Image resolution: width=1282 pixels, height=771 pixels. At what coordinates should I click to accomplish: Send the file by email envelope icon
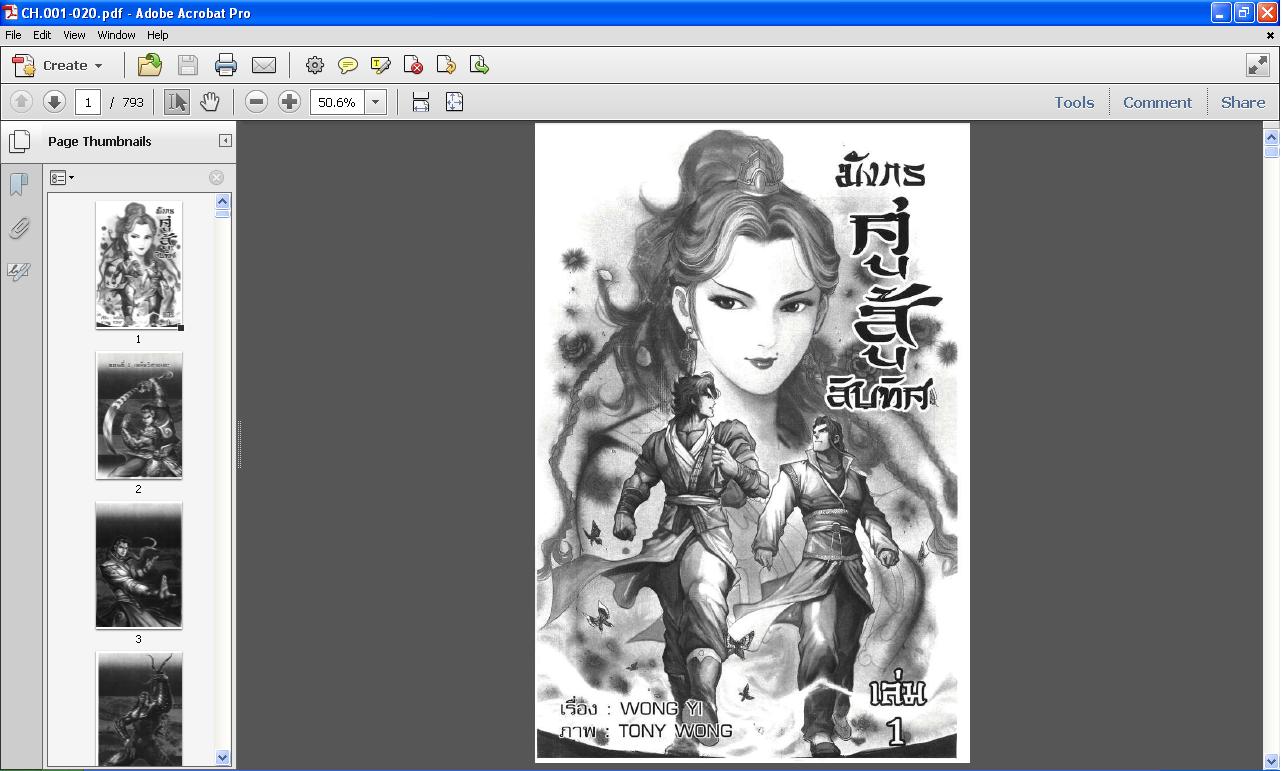click(x=264, y=65)
